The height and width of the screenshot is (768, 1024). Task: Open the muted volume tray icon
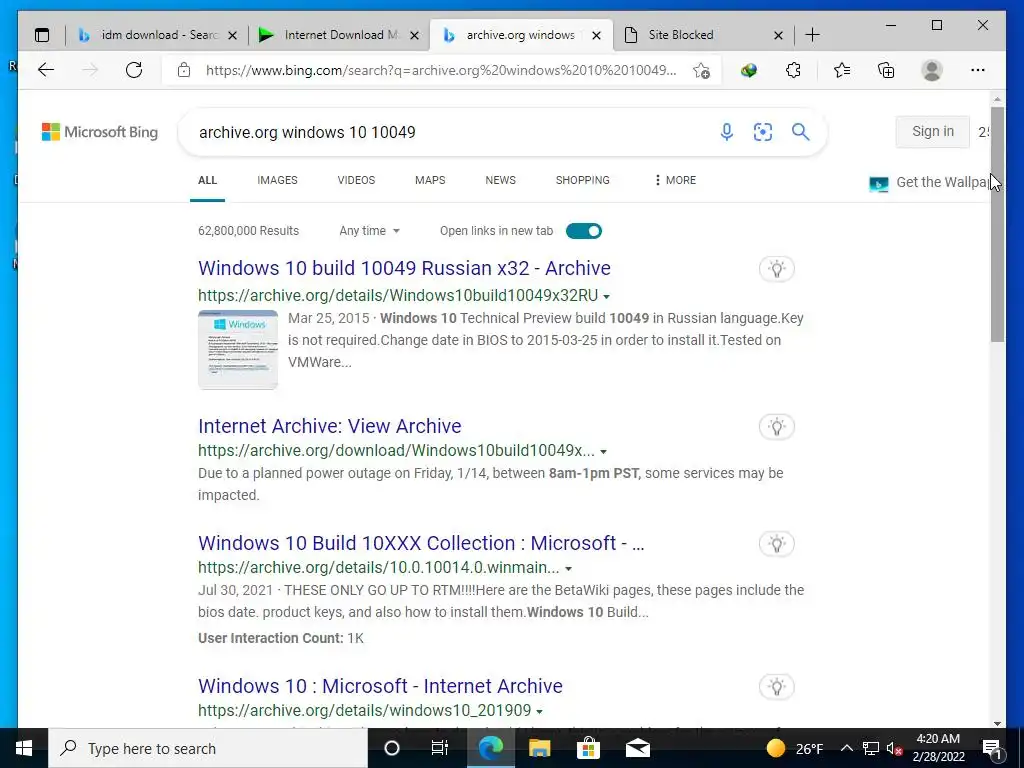895,748
